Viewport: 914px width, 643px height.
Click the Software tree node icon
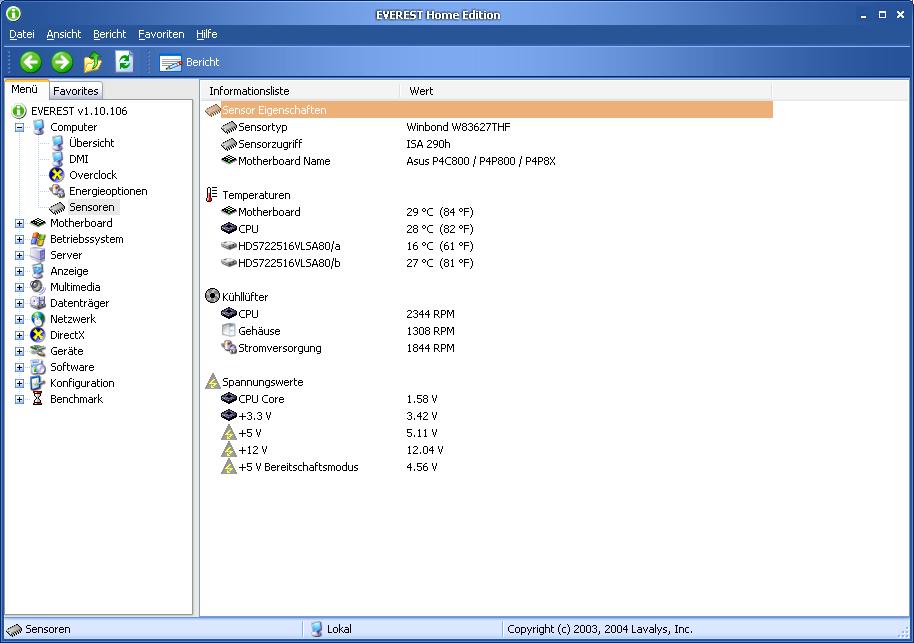click(38, 367)
